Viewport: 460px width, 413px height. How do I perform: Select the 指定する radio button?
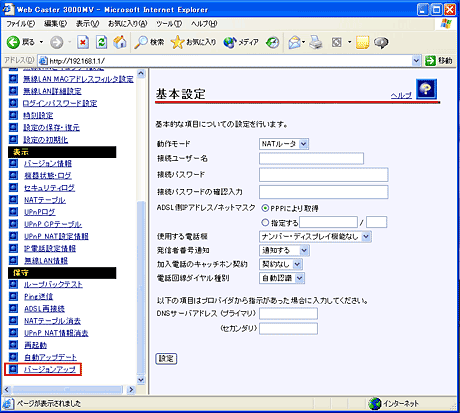coord(265,222)
